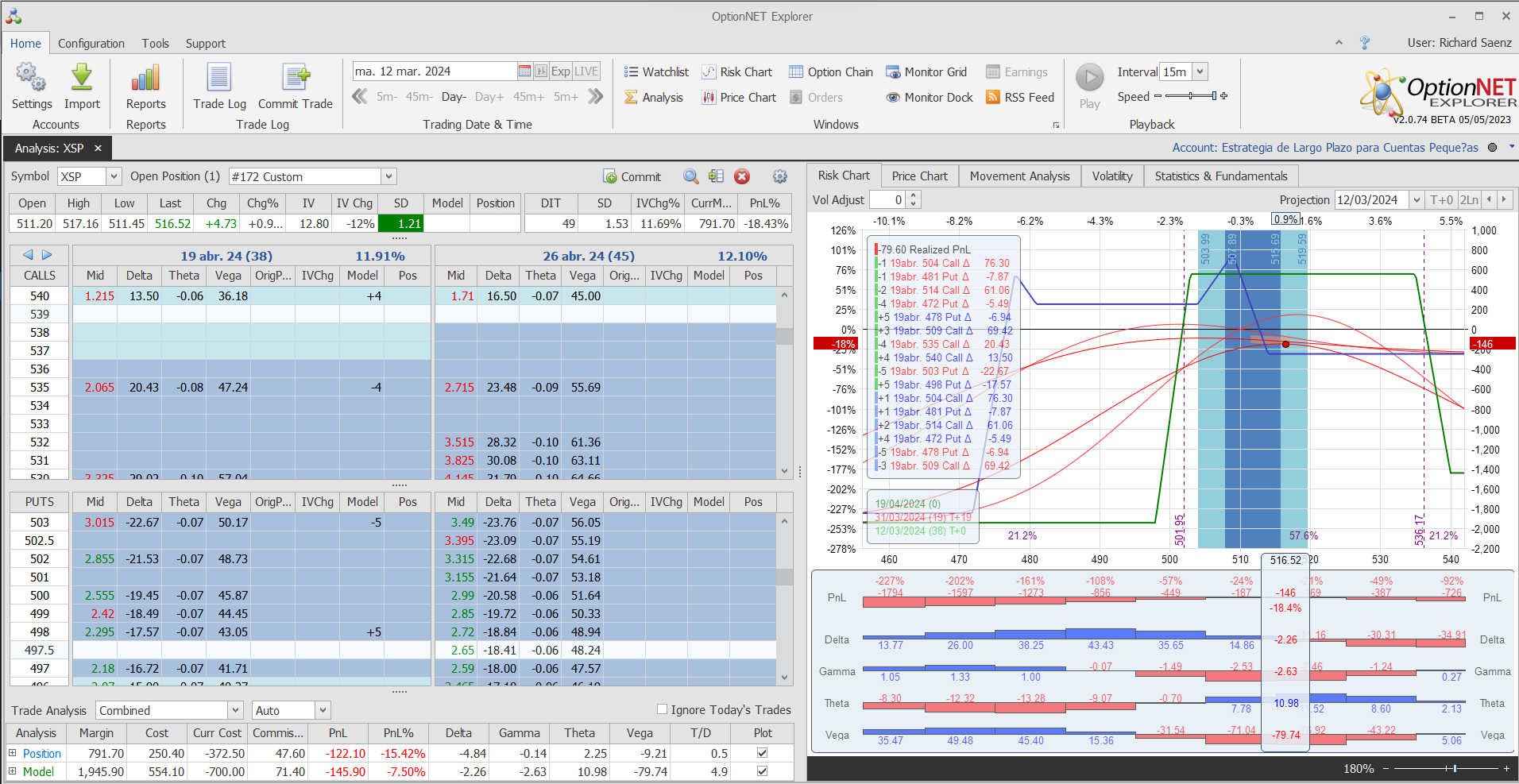The image size is (1519, 784).
Task: Open the Tools menu tab
Action: (156, 44)
